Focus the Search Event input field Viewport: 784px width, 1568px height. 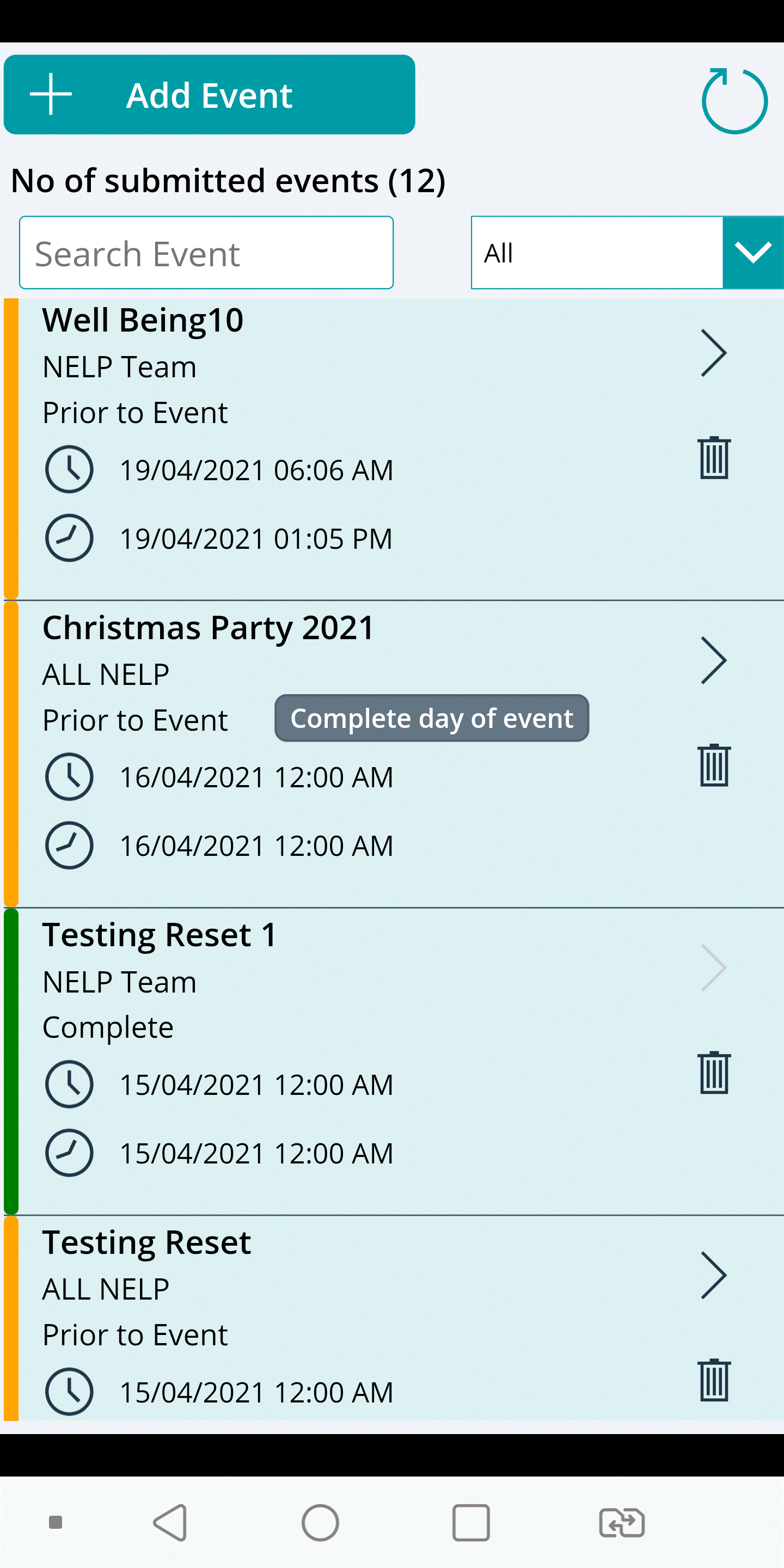pos(206,253)
